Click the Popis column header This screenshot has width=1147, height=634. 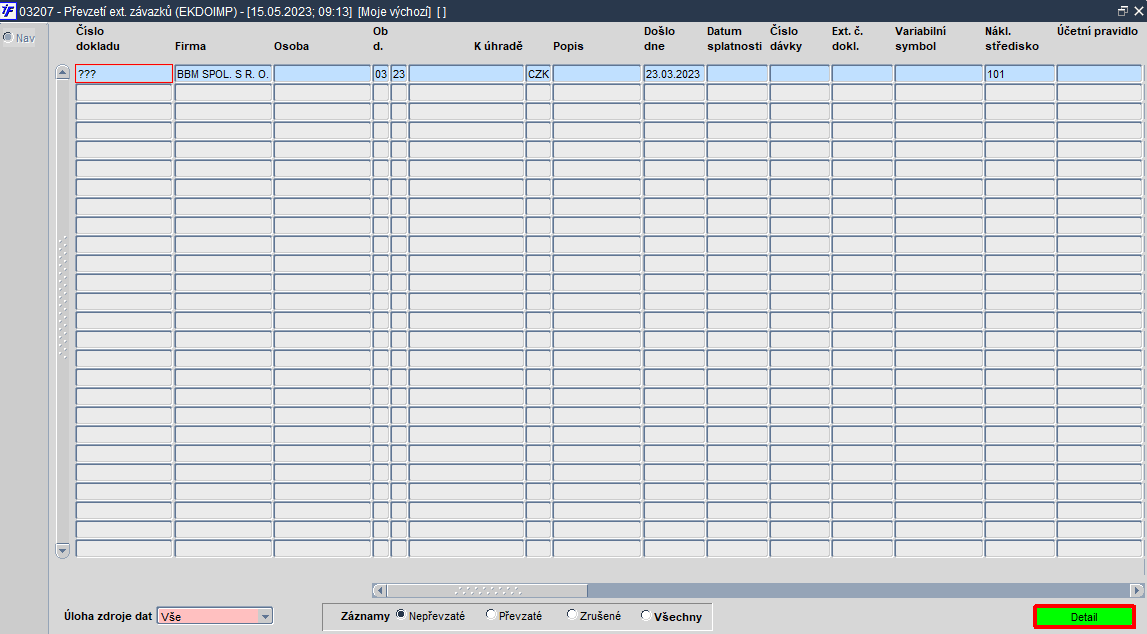pyautogui.click(x=568, y=46)
